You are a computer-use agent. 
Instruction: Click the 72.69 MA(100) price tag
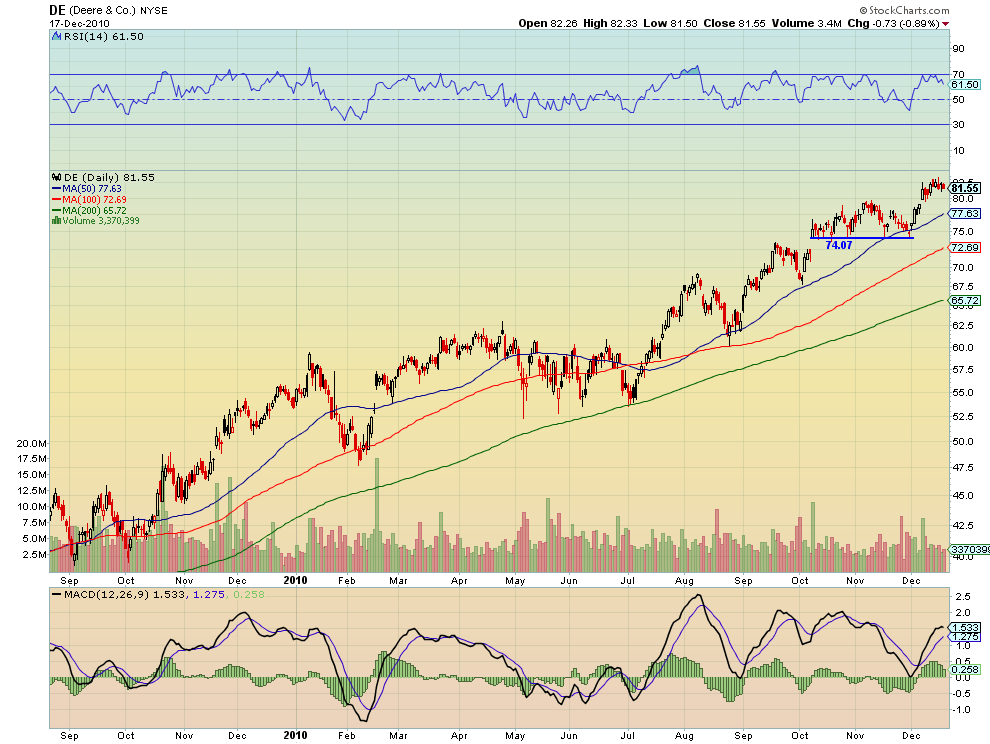coord(965,248)
